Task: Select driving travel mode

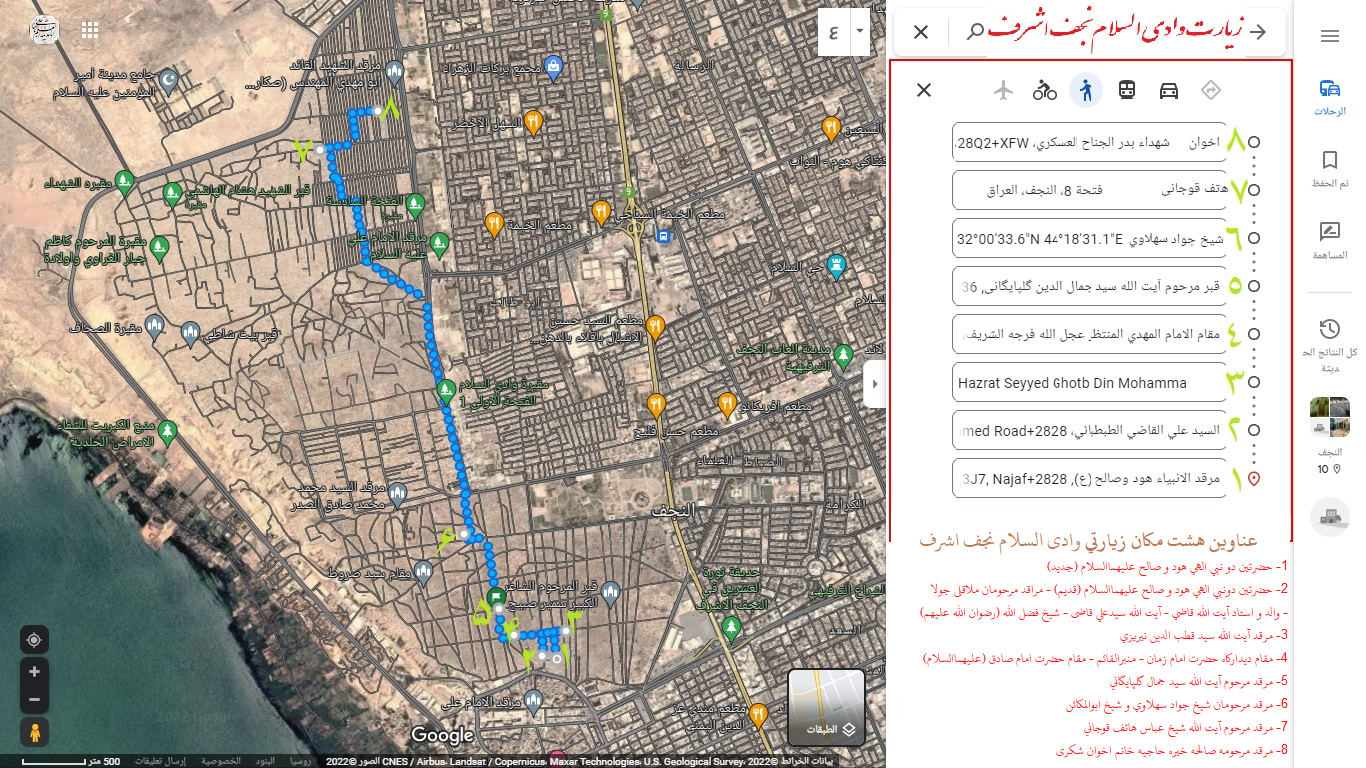Action: [1169, 90]
